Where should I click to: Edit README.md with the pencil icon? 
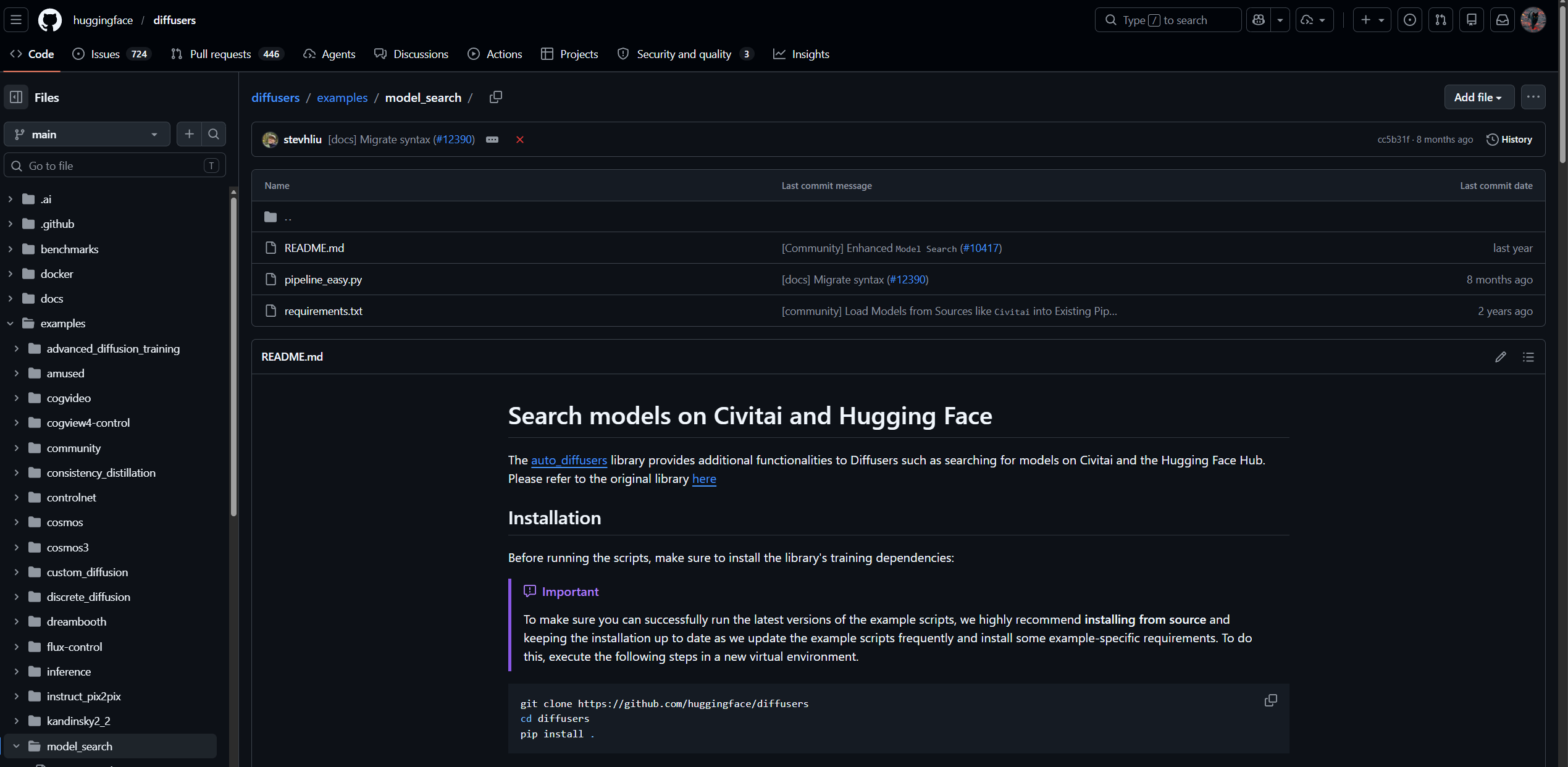pos(1501,357)
